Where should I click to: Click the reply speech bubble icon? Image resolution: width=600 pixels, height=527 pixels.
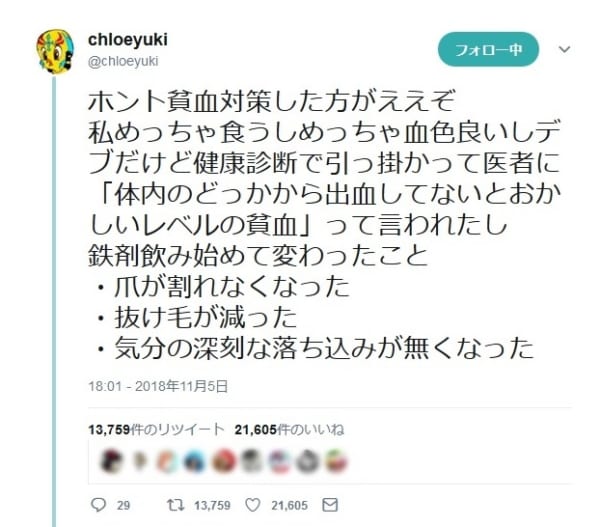[x=98, y=505]
